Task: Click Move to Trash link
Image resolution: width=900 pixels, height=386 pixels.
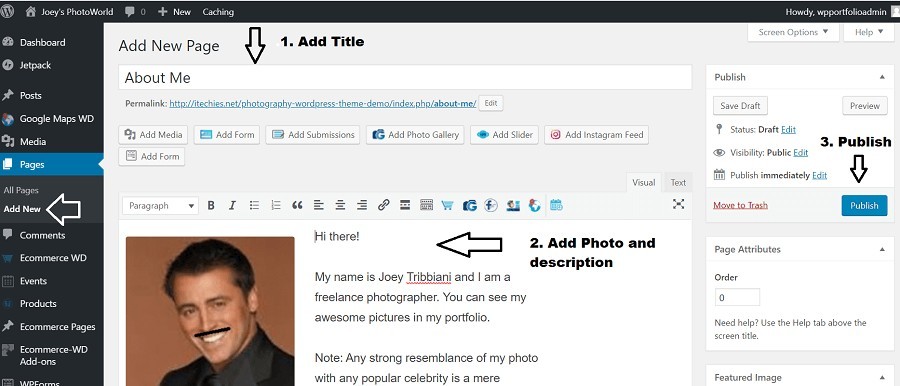Action: pos(740,205)
